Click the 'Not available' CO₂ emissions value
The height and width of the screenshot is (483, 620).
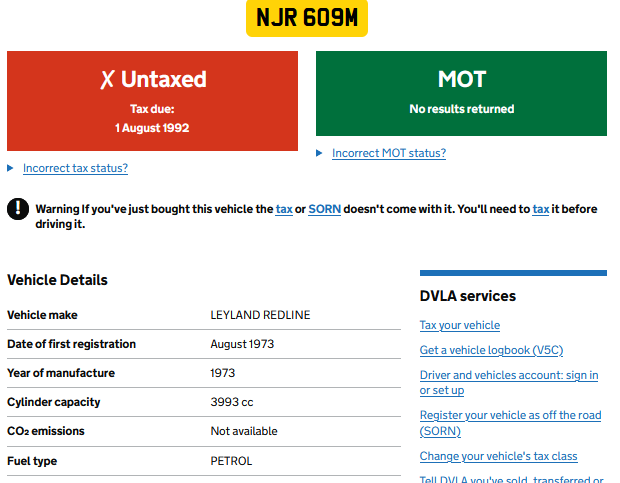(x=244, y=431)
